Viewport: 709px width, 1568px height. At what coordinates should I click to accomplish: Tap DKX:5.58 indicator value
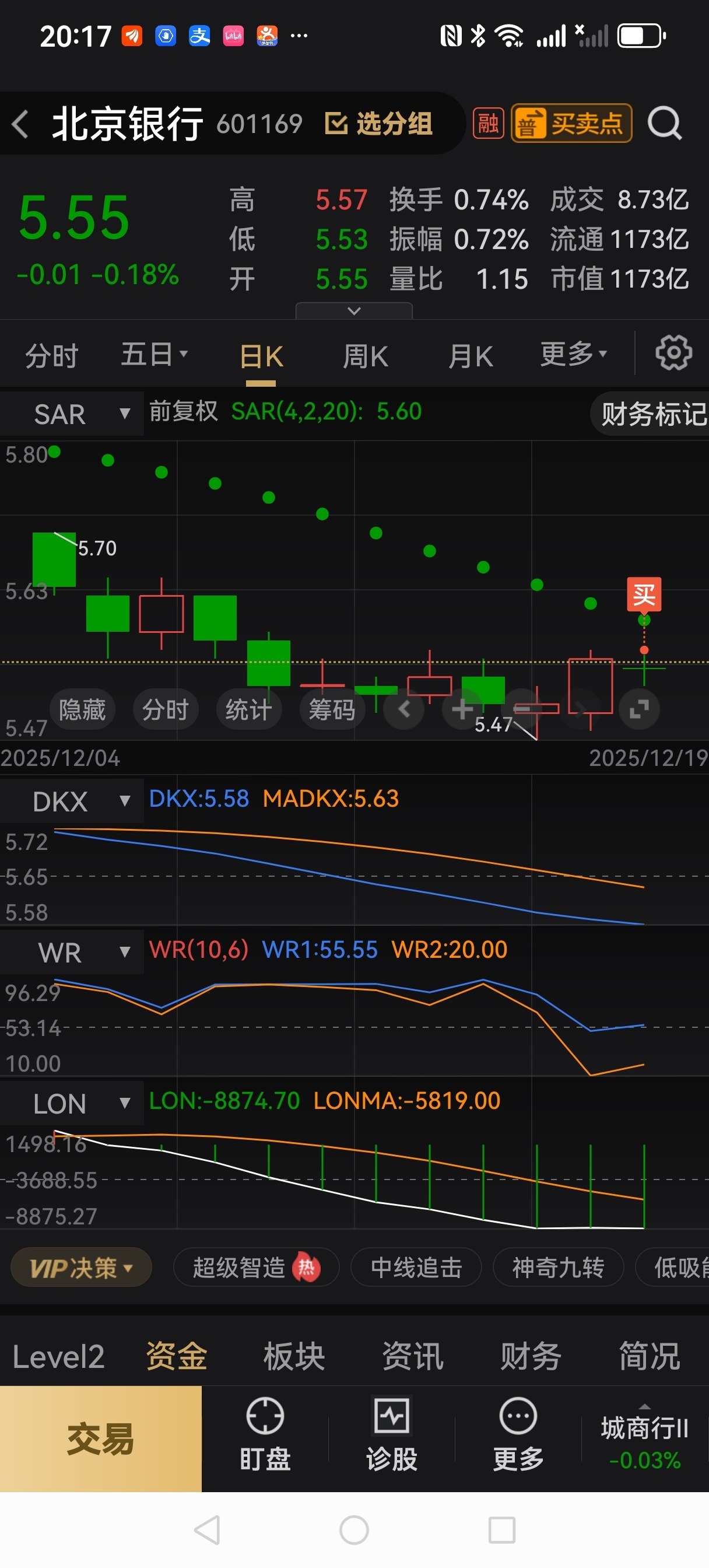(x=199, y=798)
